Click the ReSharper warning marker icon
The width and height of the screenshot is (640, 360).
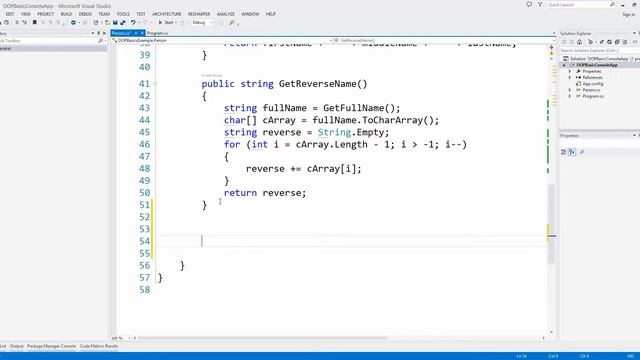click(551, 53)
